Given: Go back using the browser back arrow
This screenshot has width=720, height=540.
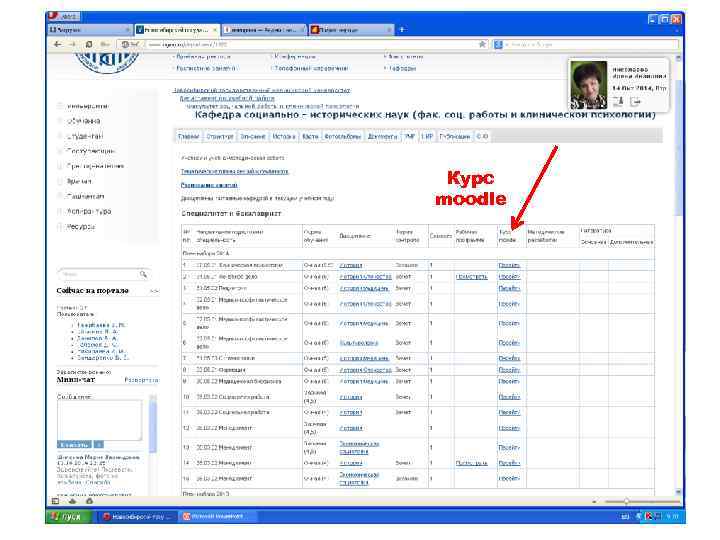Looking at the screenshot, I should pyautogui.click(x=58, y=45).
